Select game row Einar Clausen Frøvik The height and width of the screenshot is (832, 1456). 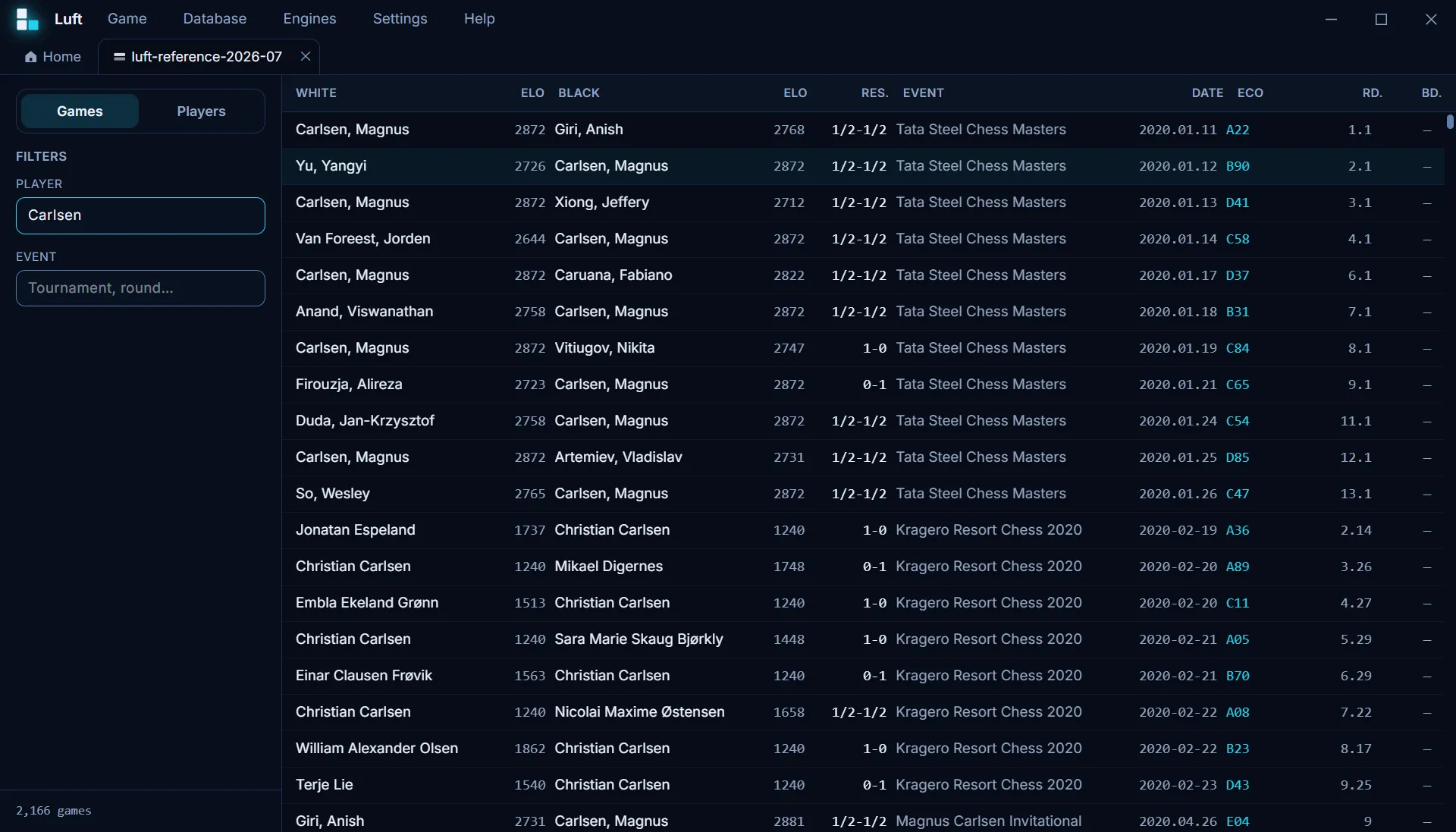click(863, 676)
